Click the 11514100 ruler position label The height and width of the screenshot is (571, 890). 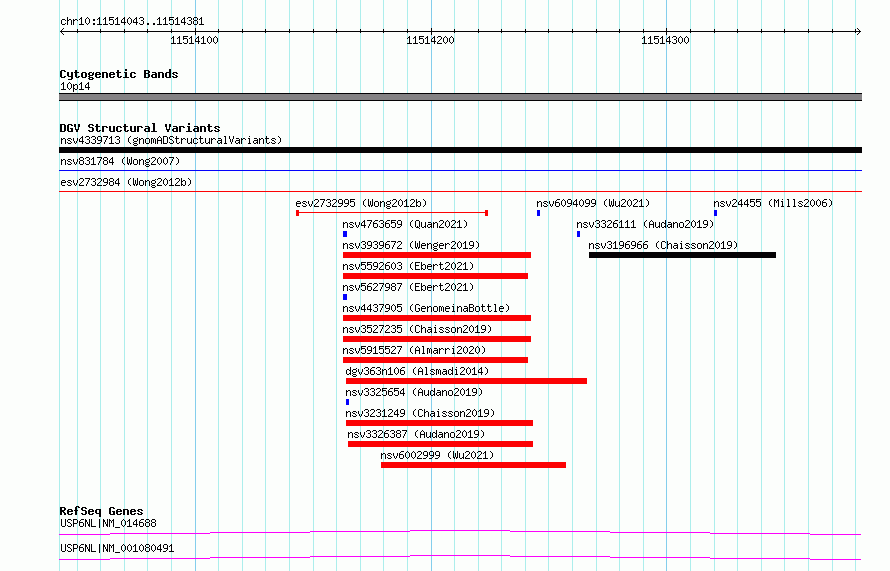click(x=194, y=40)
